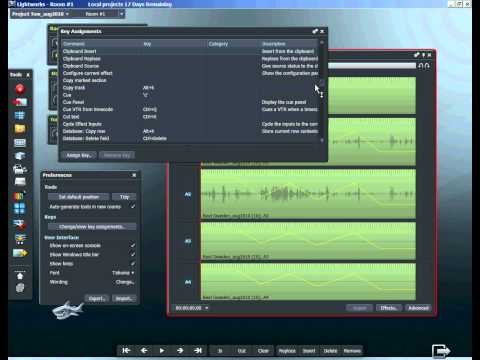Jump to the start with first transport button
This screenshot has height=360, width=480.
click(x=126, y=351)
